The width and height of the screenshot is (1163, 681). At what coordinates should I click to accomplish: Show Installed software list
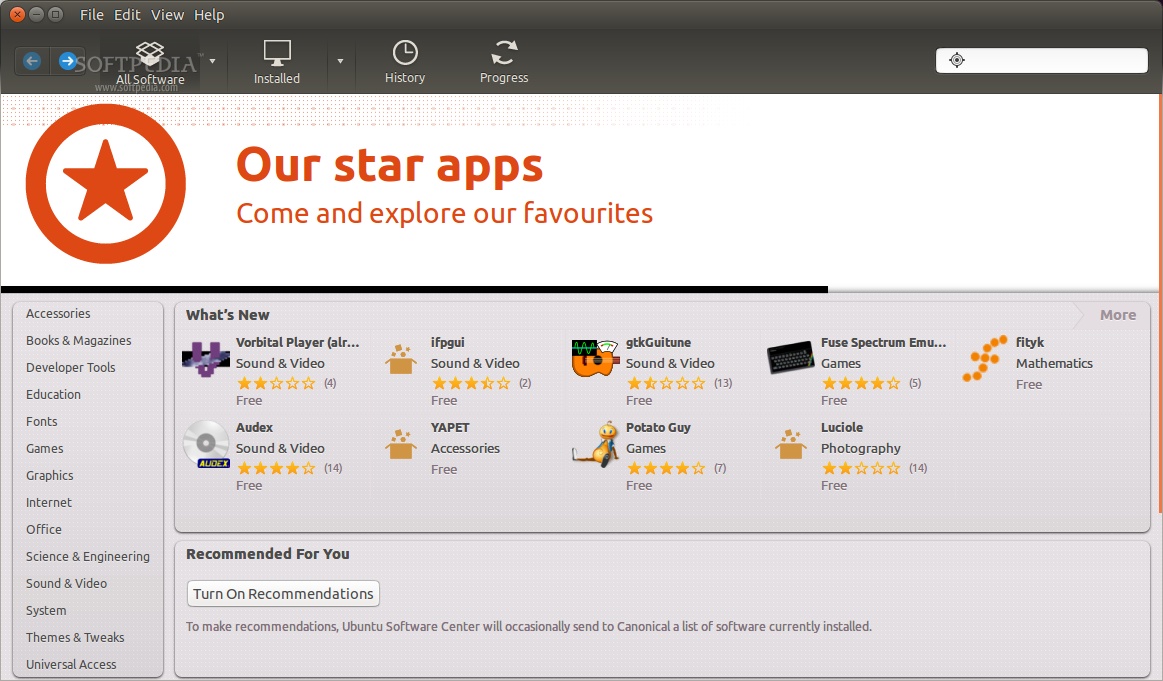pyautogui.click(x=277, y=62)
